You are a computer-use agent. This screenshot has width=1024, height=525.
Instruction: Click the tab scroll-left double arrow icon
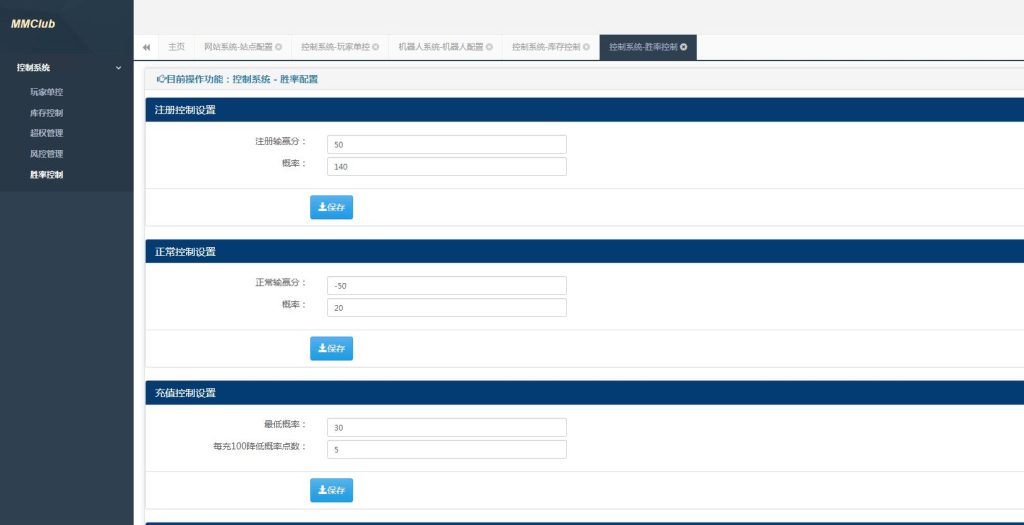click(146, 47)
